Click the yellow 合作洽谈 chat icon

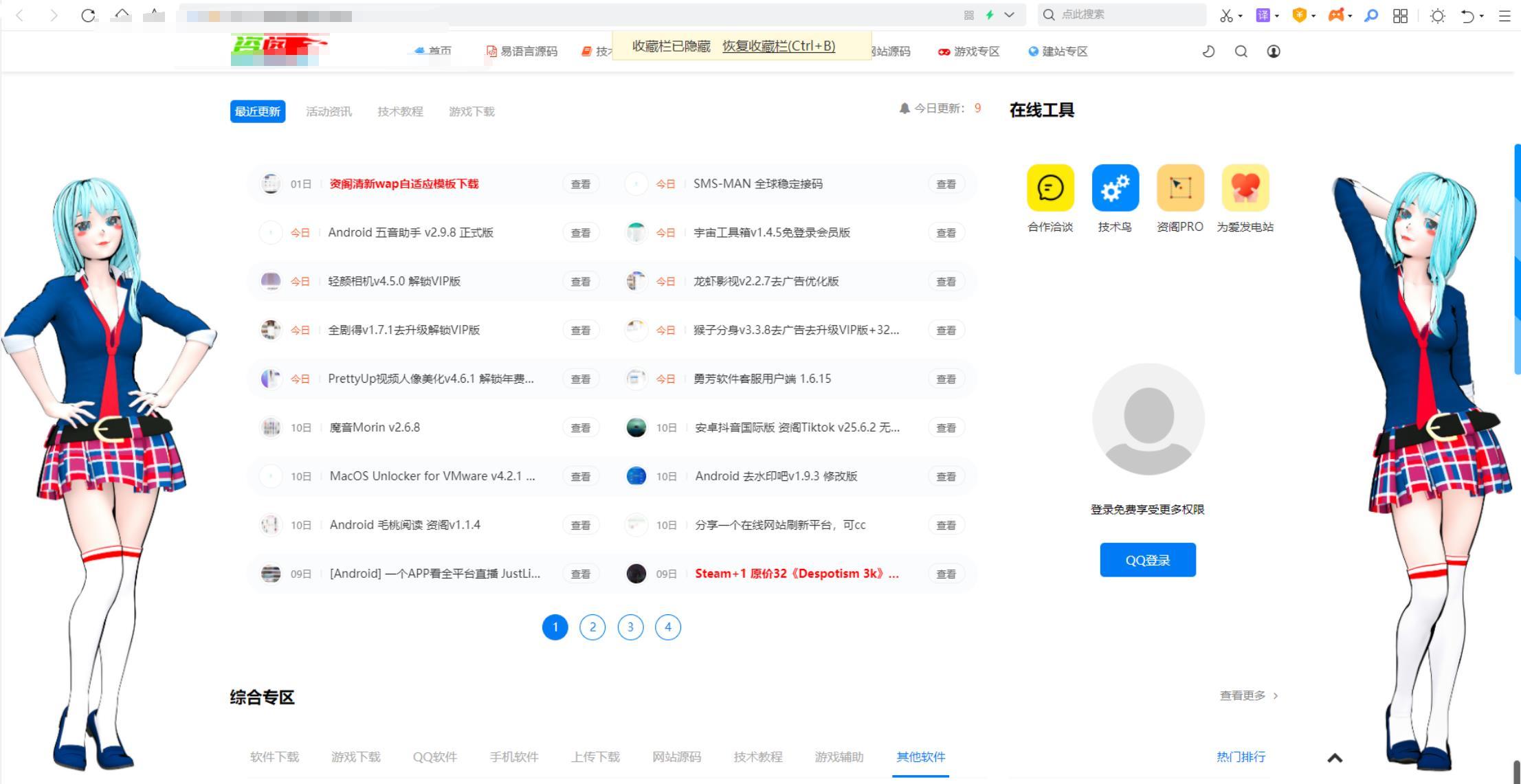tap(1050, 188)
